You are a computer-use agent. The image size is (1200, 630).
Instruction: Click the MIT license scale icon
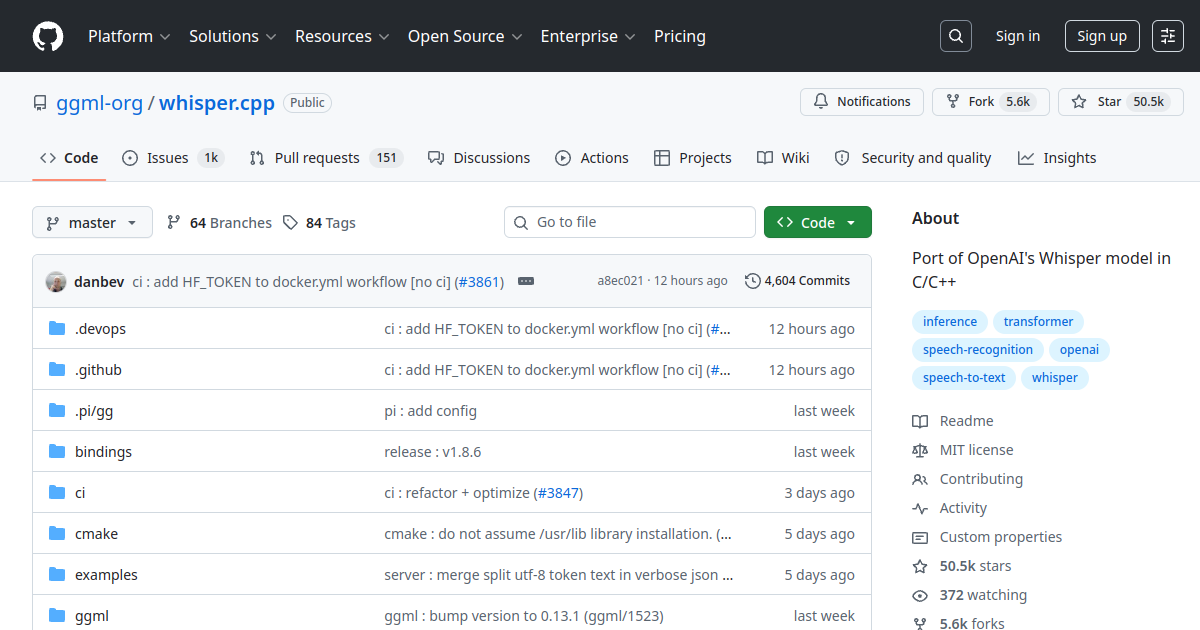point(920,450)
